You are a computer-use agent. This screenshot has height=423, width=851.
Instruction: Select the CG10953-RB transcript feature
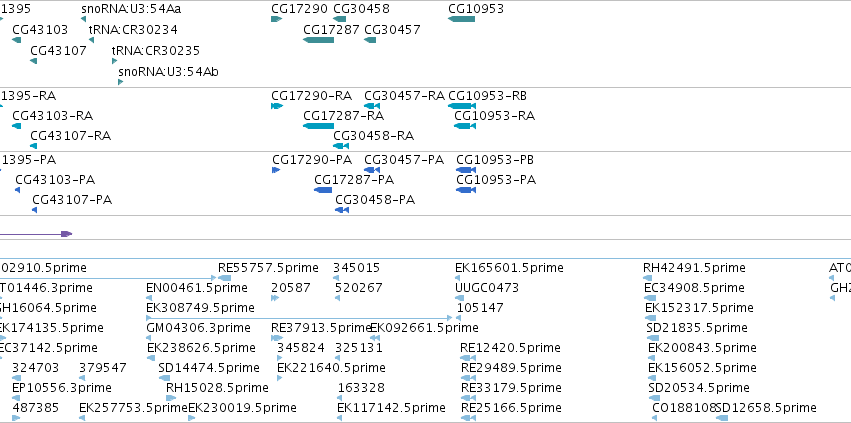(x=462, y=106)
